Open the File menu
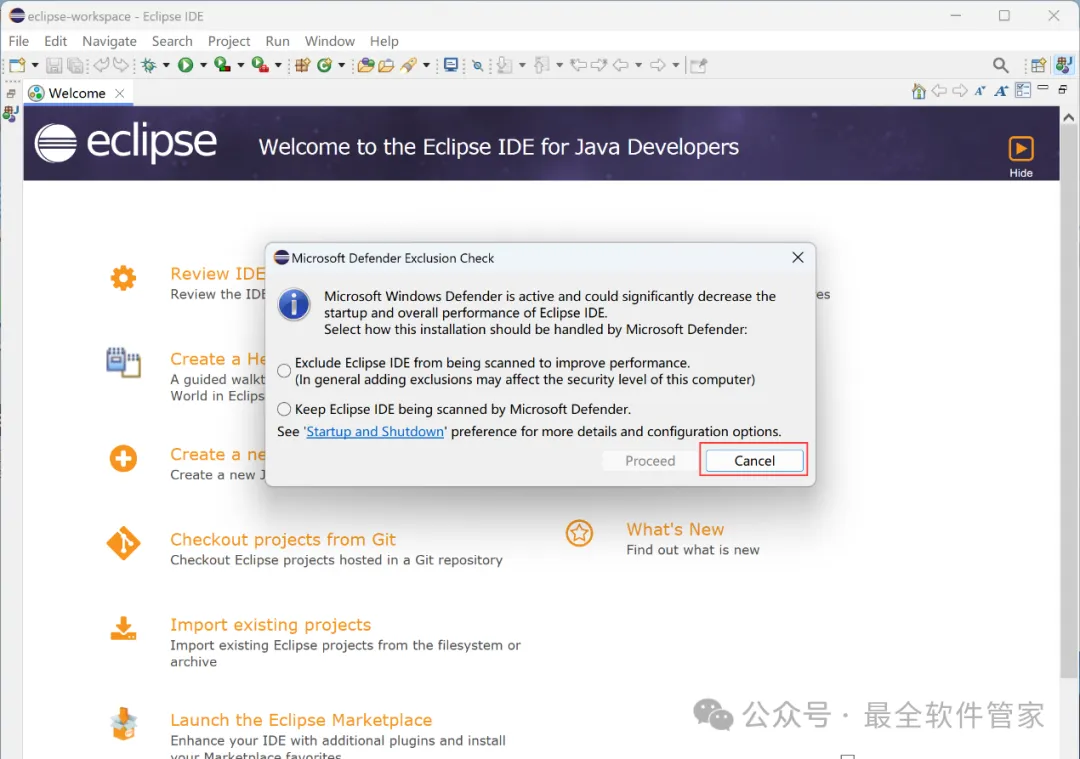 (19, 41)
